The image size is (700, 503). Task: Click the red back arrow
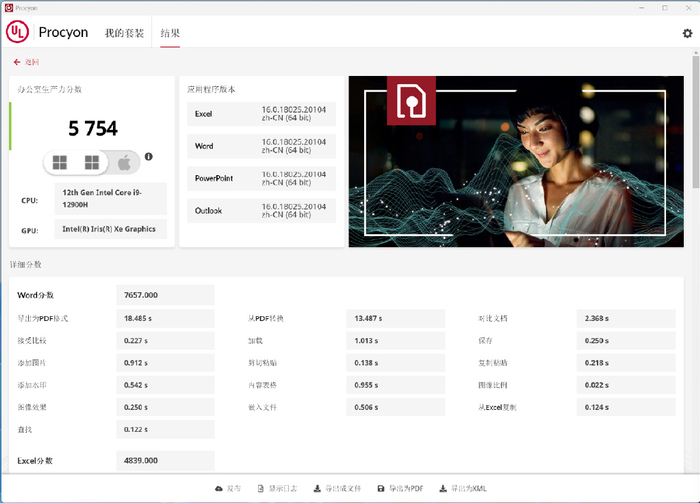(x=17, y=62)
